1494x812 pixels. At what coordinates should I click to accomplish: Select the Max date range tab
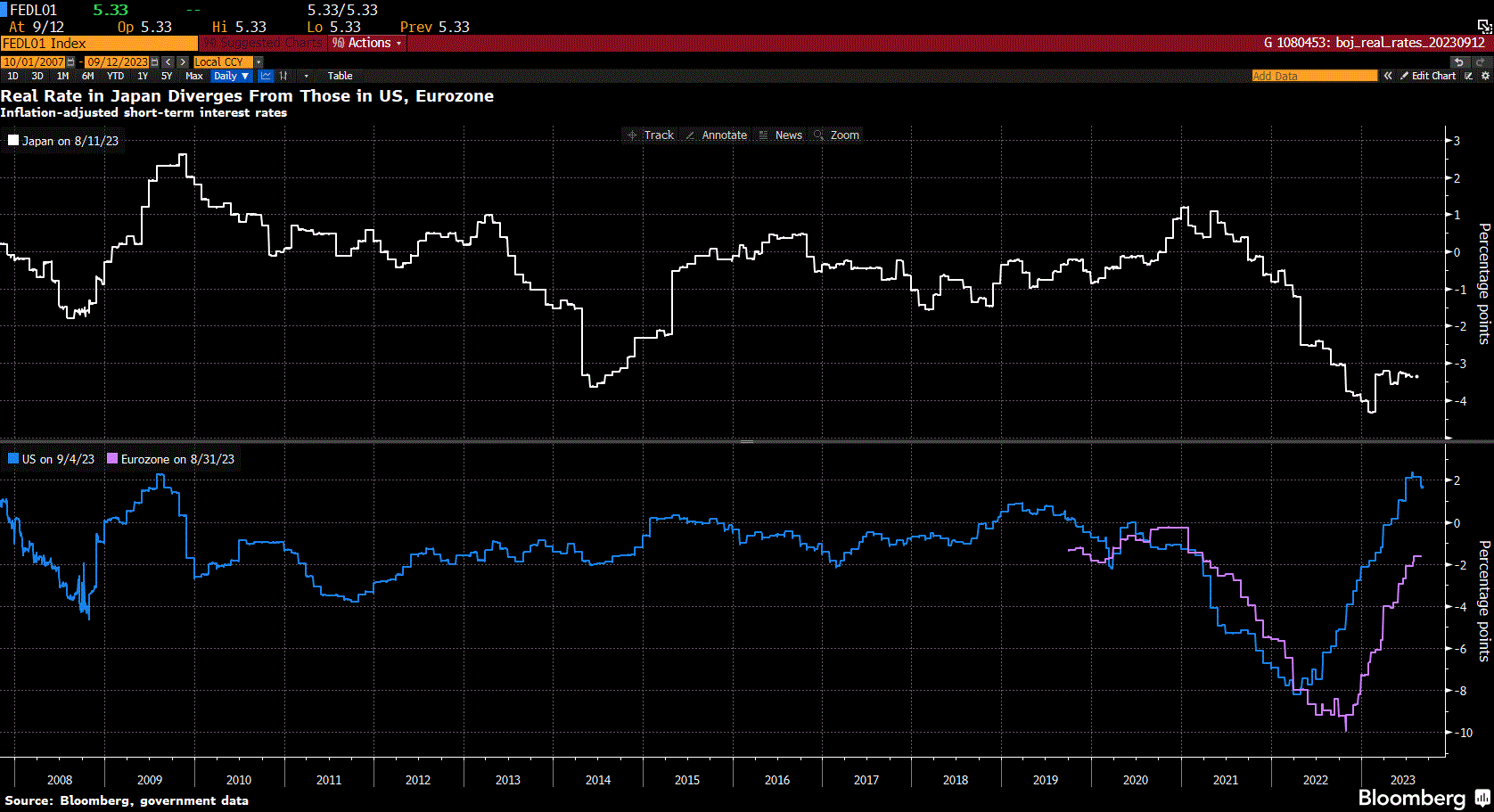[x=193, y=76]
